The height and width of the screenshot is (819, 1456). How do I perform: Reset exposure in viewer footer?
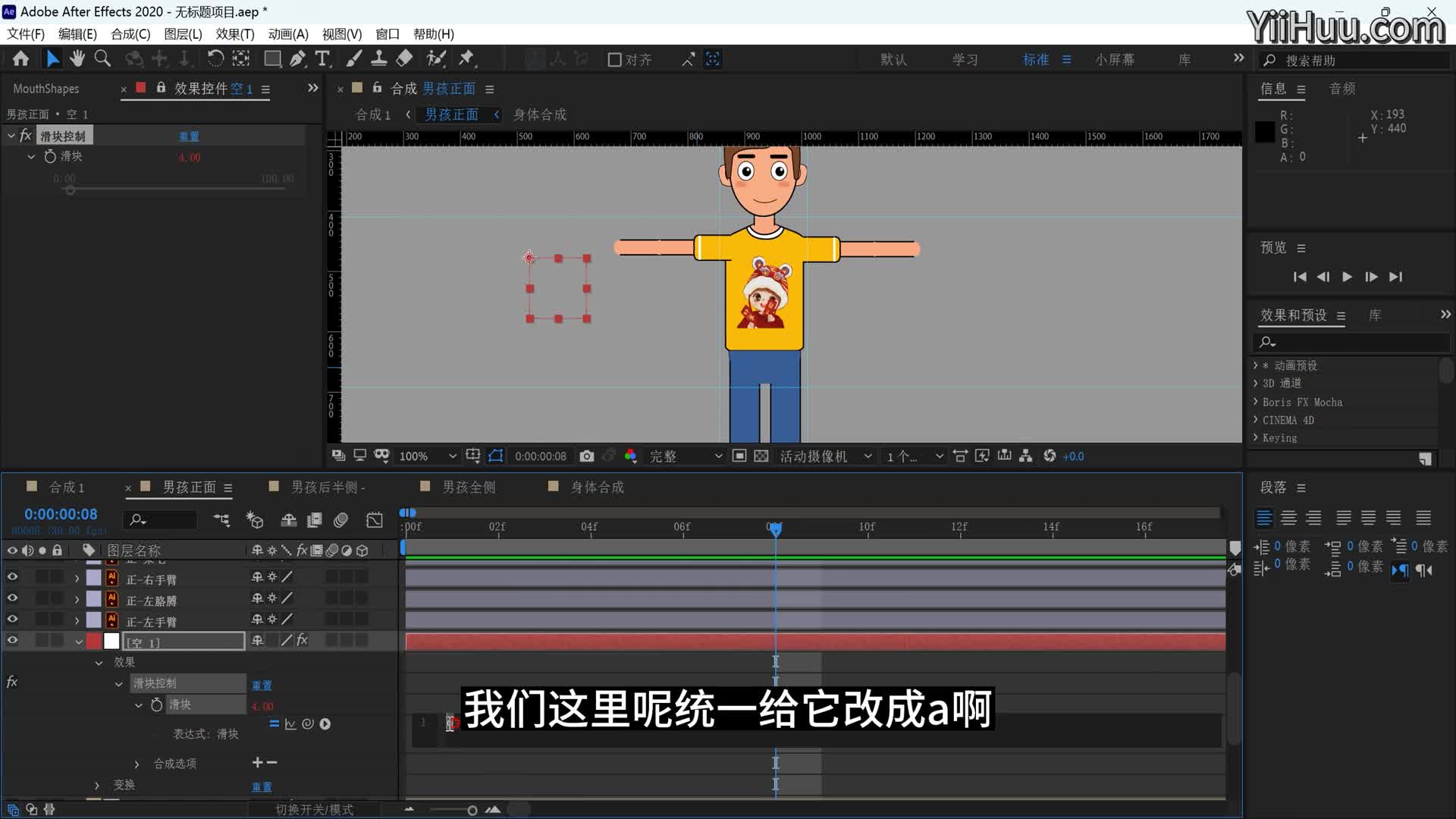pos(1050,456)
